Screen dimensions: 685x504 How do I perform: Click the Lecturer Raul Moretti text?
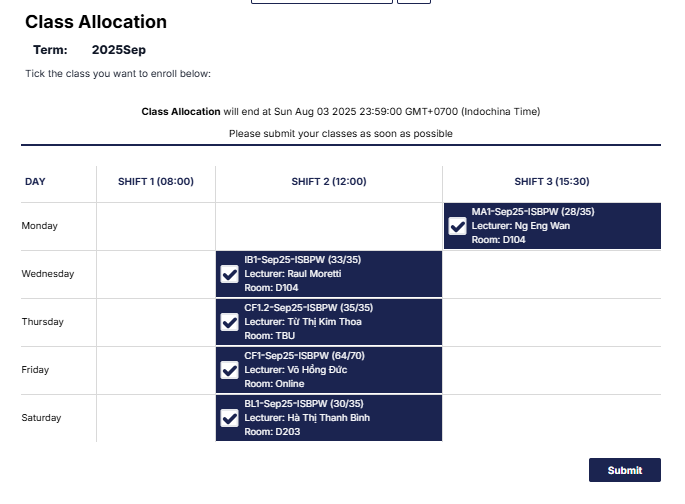click(293, 274)
